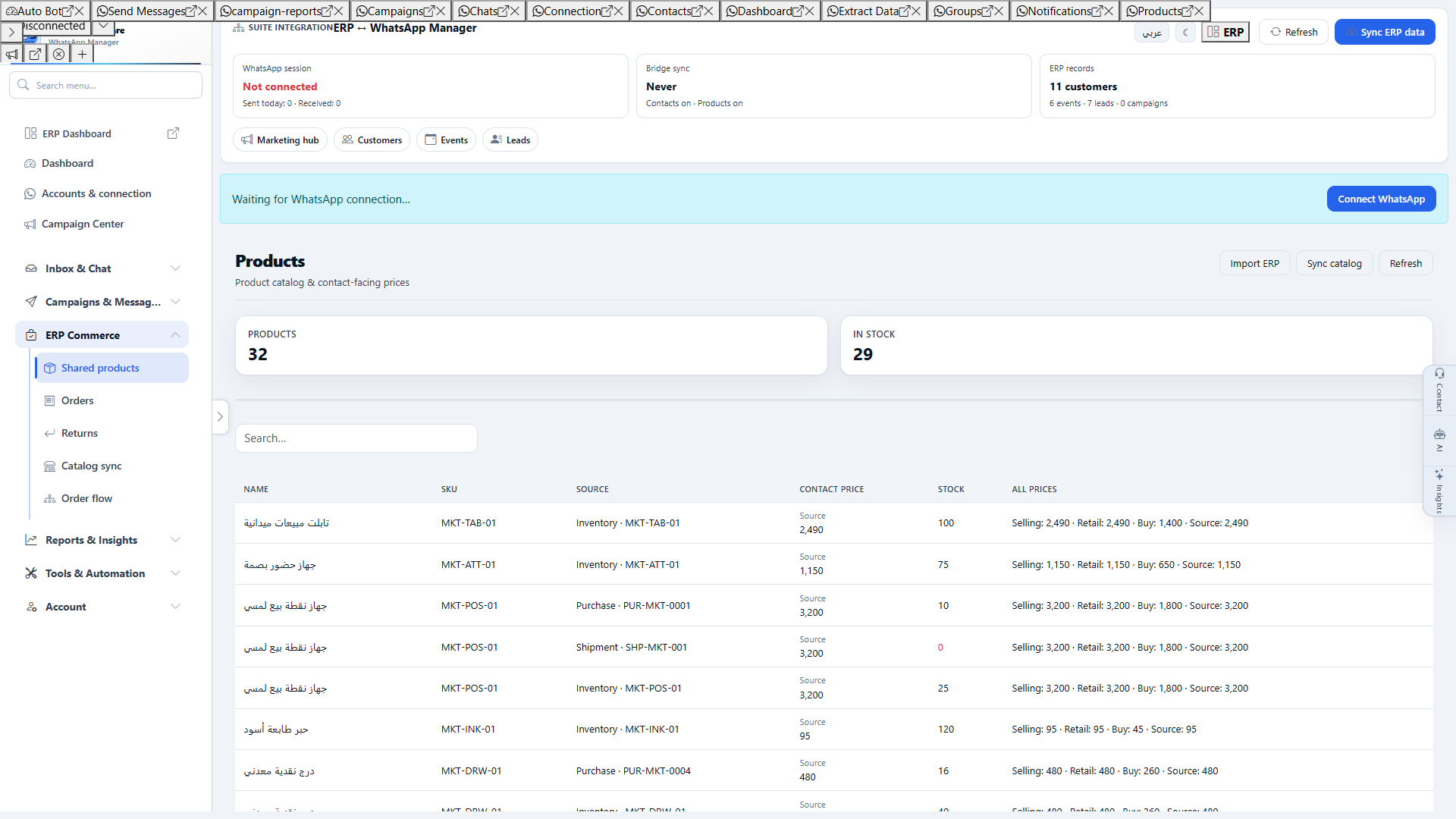Pop out the Auto Bot tab icon
This screenshot has height=819, width=1456.
(x=67, y=11)
